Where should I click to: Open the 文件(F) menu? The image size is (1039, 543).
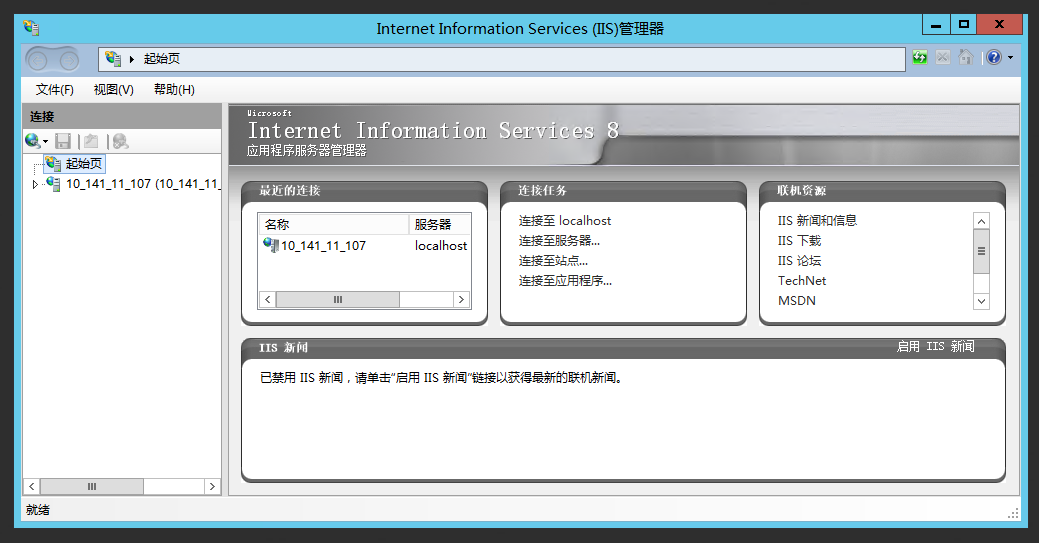point(55,90)
